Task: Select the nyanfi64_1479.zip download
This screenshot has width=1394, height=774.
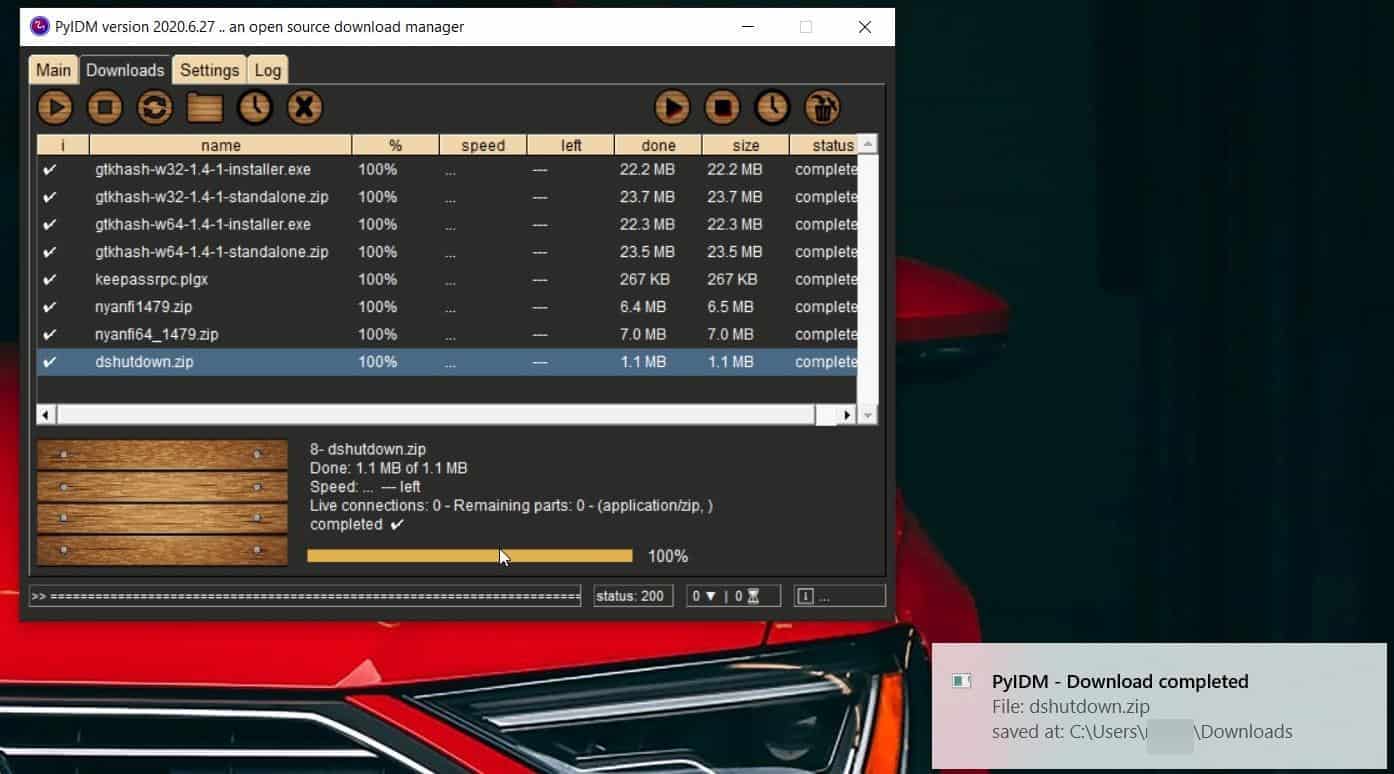Action: click(447, 334)
